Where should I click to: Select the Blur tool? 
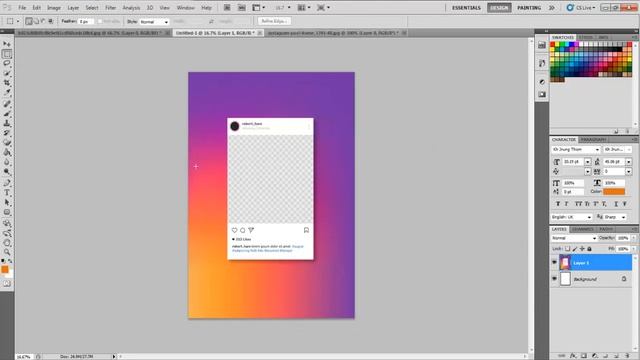tap(7, 162)
